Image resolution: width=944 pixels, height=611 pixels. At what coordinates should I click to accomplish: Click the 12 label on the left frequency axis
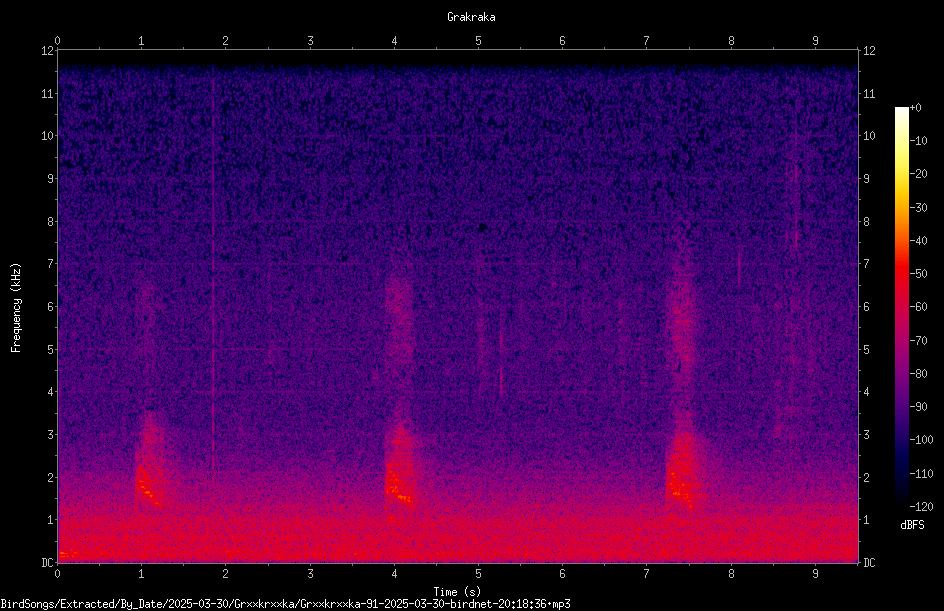pos(47,51)
